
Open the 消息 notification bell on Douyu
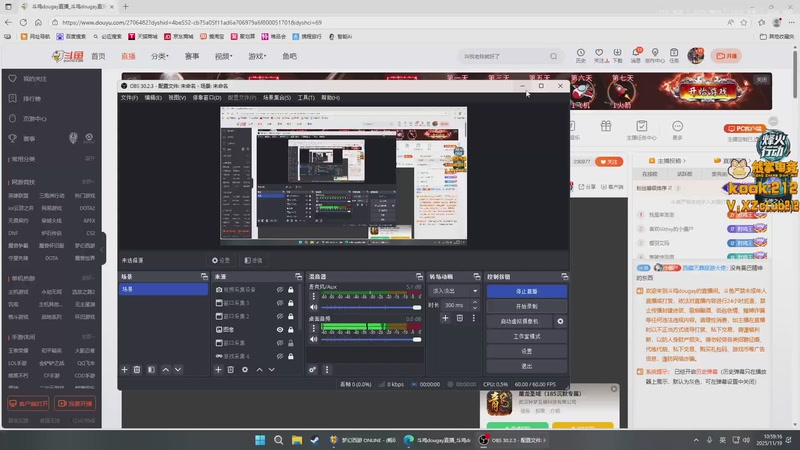[x=636, y=55]
